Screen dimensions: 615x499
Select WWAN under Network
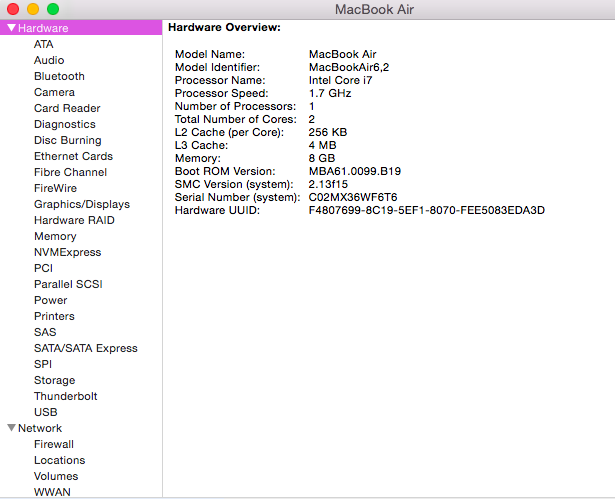52,492
